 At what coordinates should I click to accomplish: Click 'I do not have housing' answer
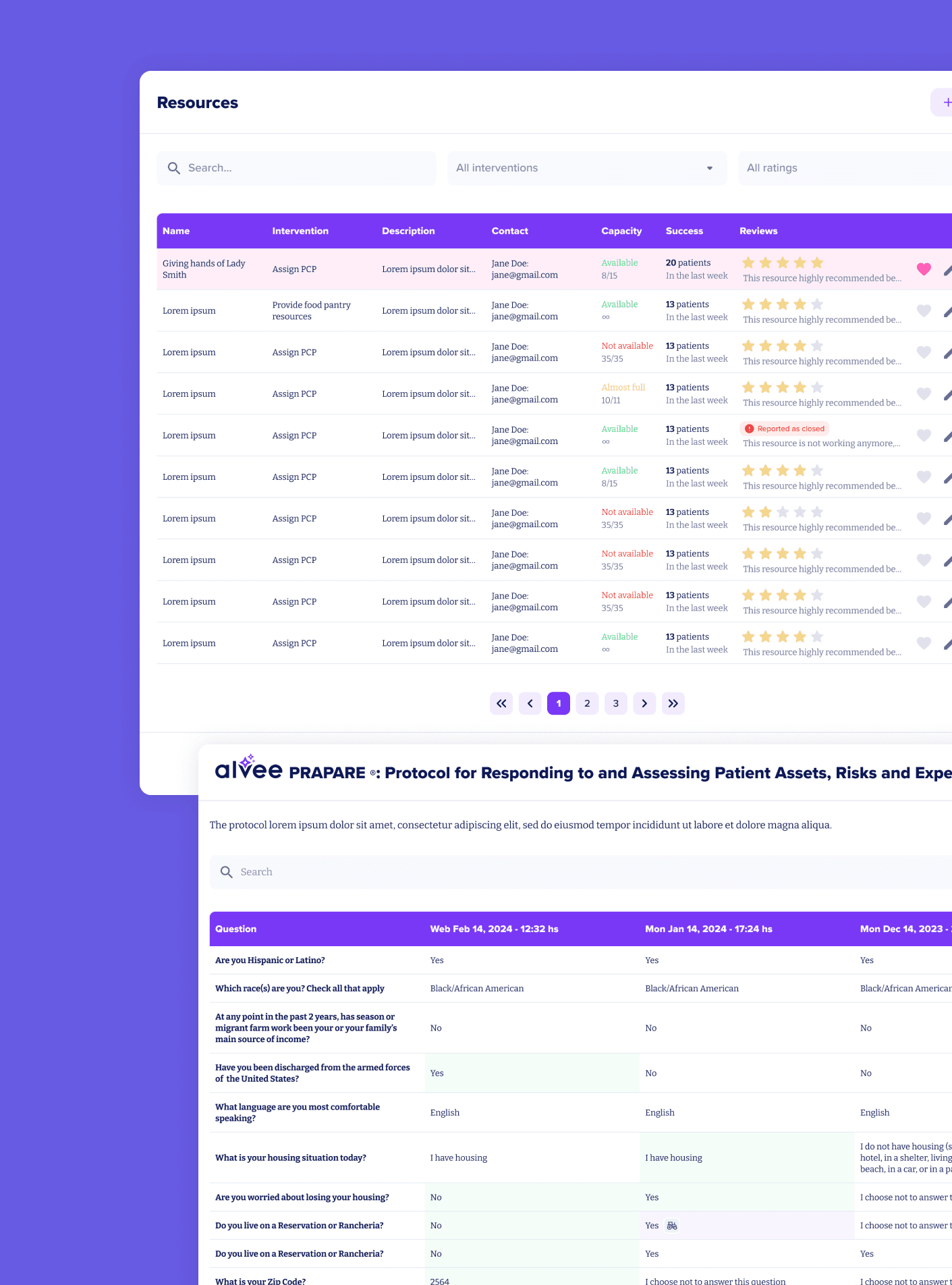tap(906, 1157)
